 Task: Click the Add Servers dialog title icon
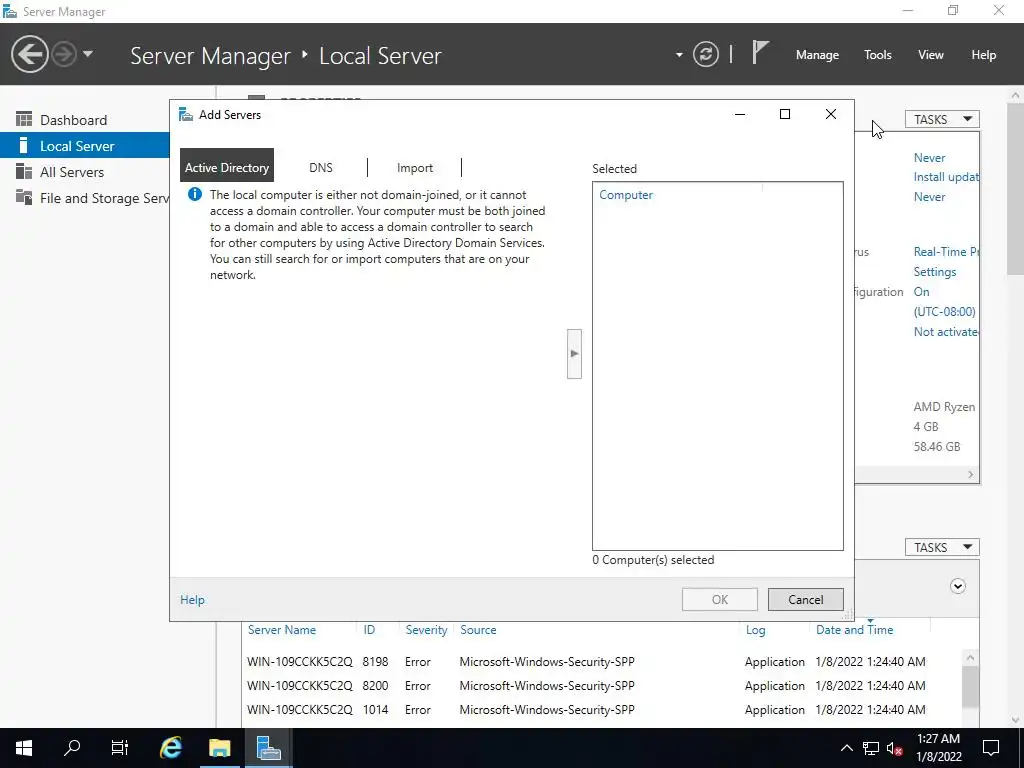185,114
